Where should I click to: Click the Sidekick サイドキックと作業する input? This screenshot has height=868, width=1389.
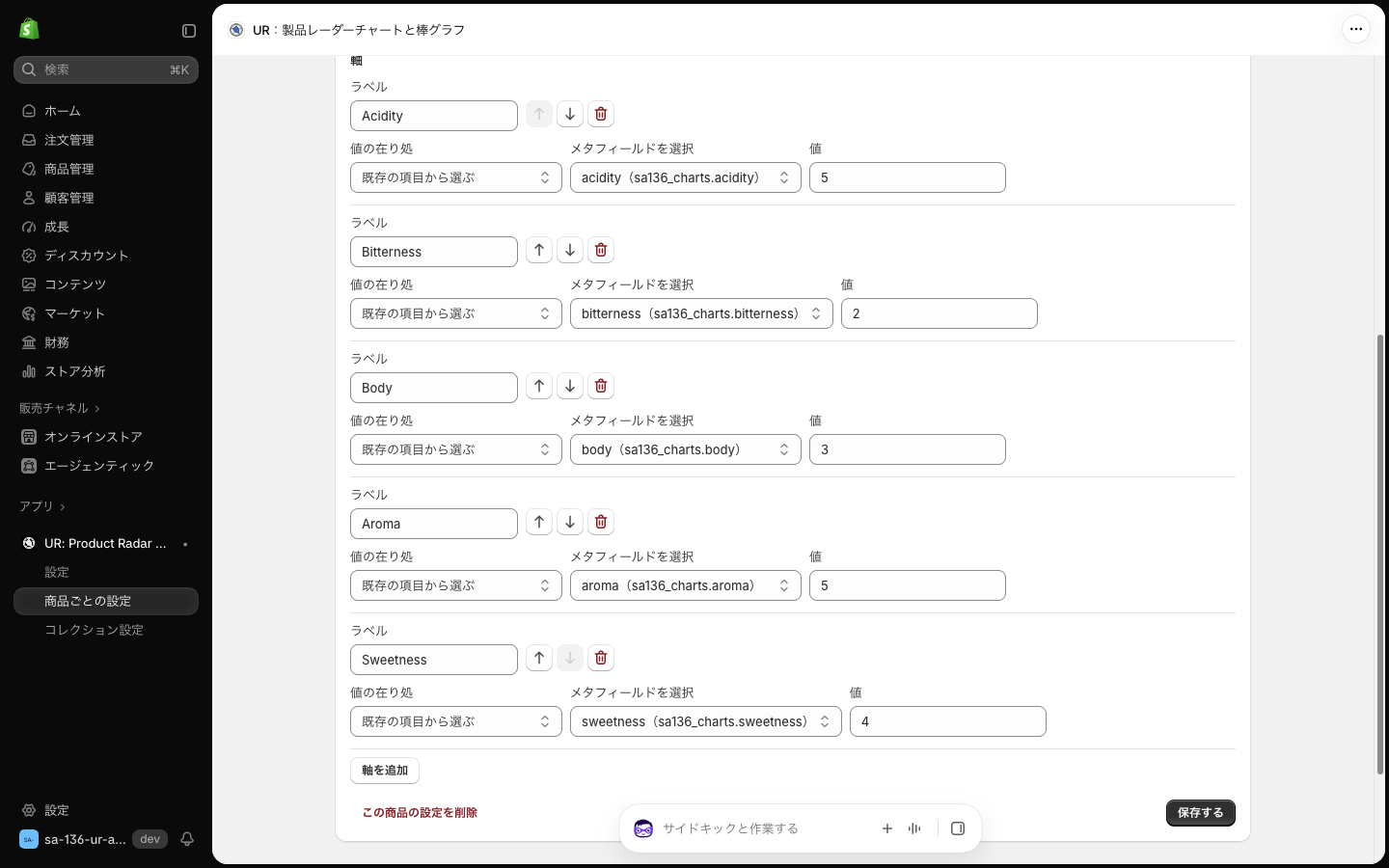762,828
